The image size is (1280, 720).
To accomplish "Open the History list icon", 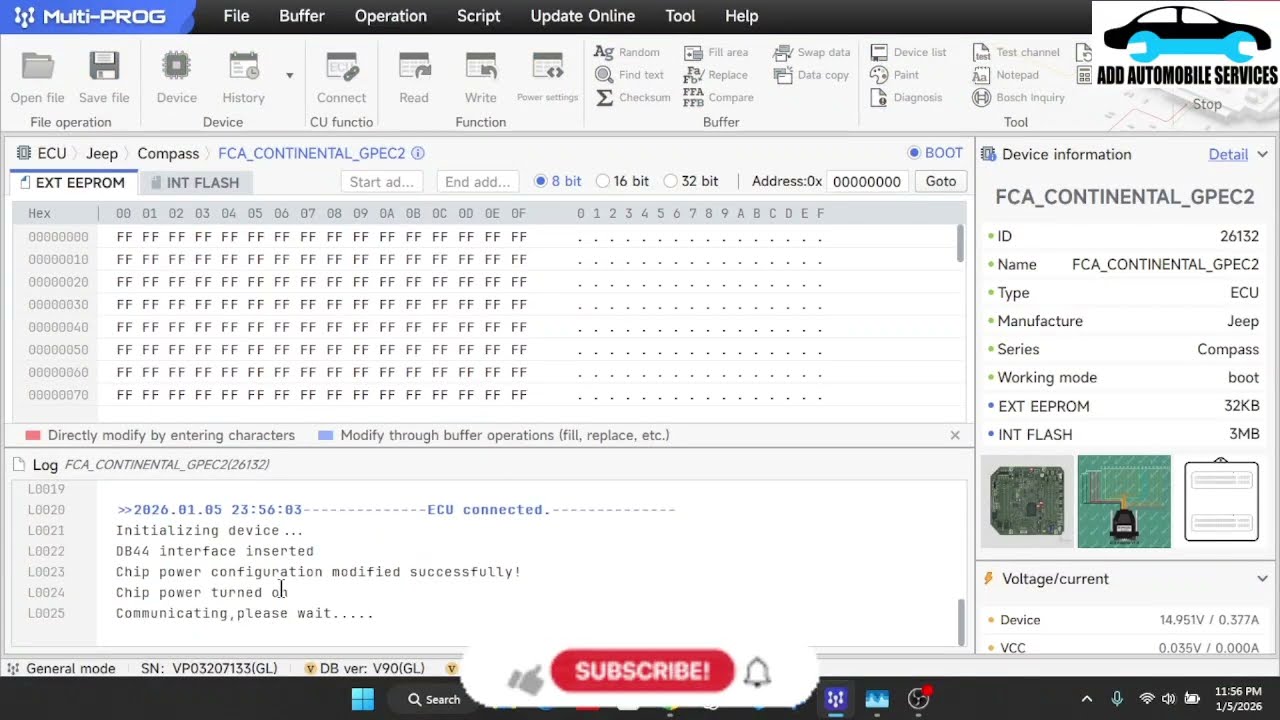I will (243, 67).
